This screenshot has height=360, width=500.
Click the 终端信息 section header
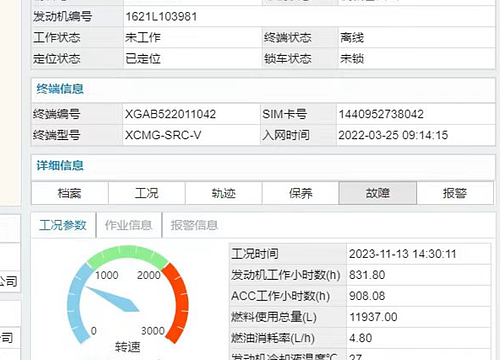point(60,89)
